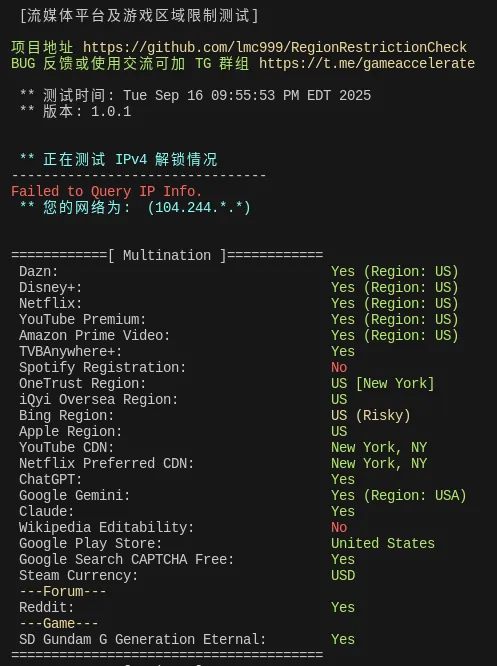The image size is (497, 666).
Task: Select the masked IP address 104.244.*.*
Action: 199,208
